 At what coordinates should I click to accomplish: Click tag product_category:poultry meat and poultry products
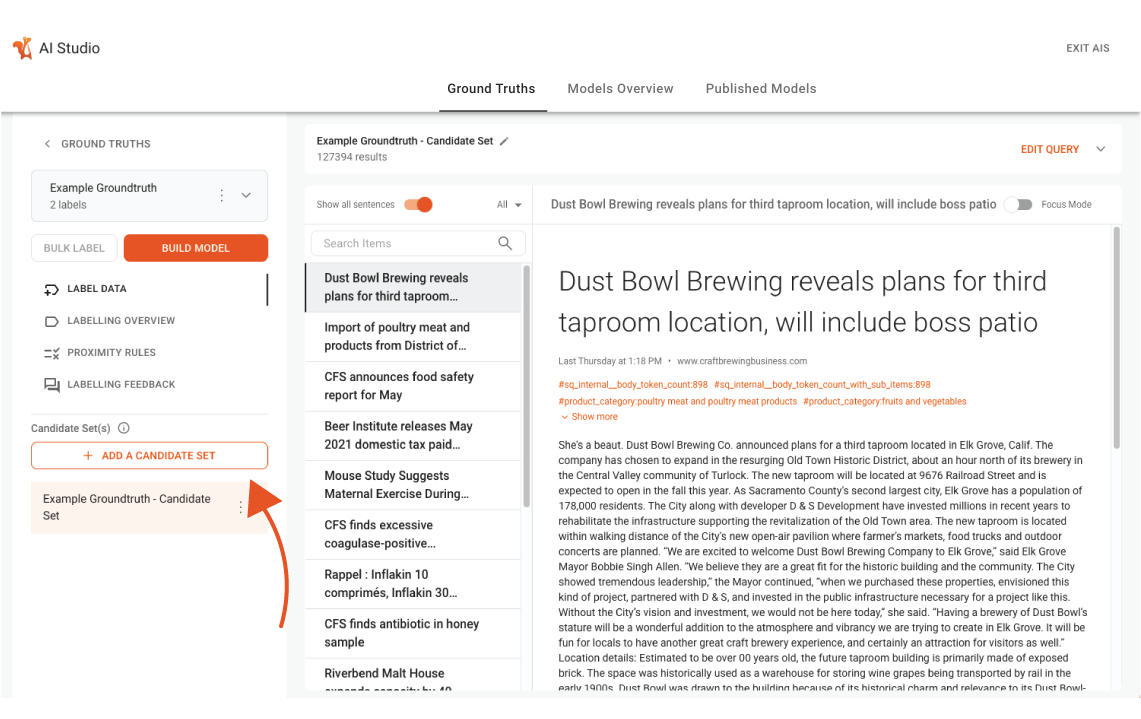point(677,402)
